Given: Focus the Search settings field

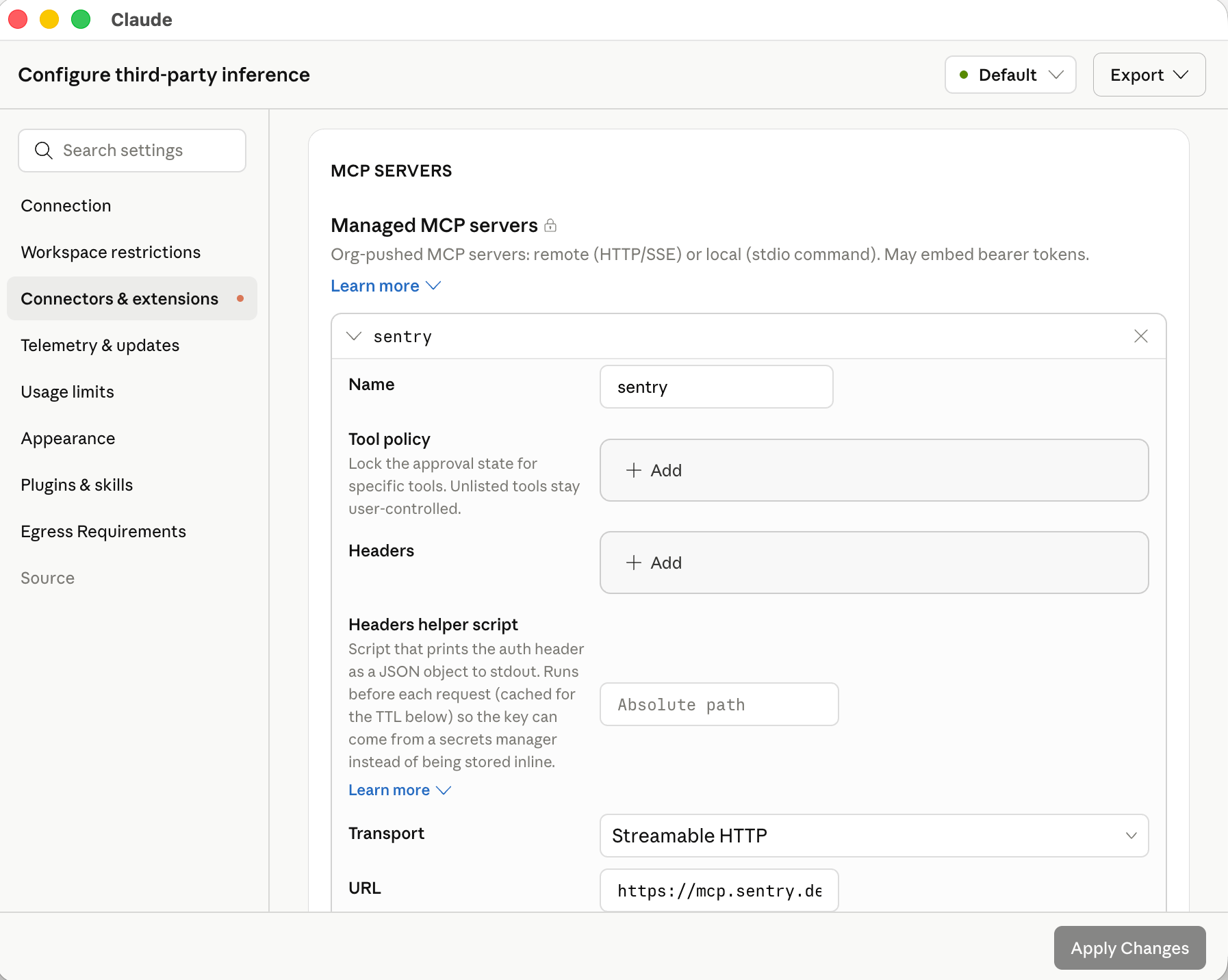Looking at the screenshot, I should tap(132, 151).
